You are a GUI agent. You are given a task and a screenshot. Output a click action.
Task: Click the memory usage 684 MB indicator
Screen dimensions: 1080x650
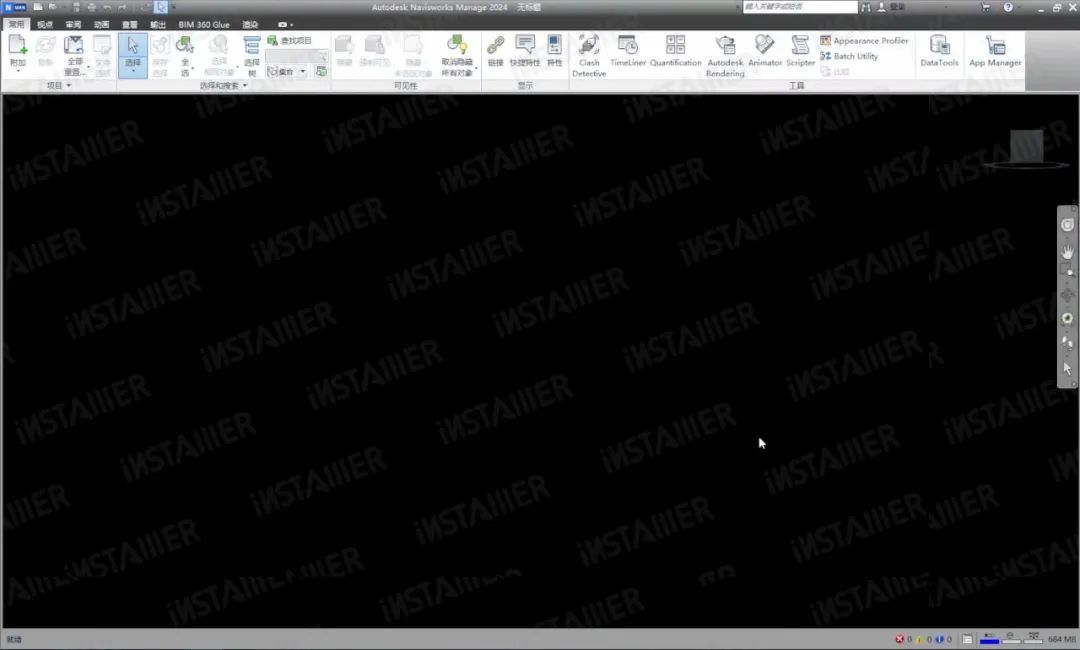tap(1061, 639)
